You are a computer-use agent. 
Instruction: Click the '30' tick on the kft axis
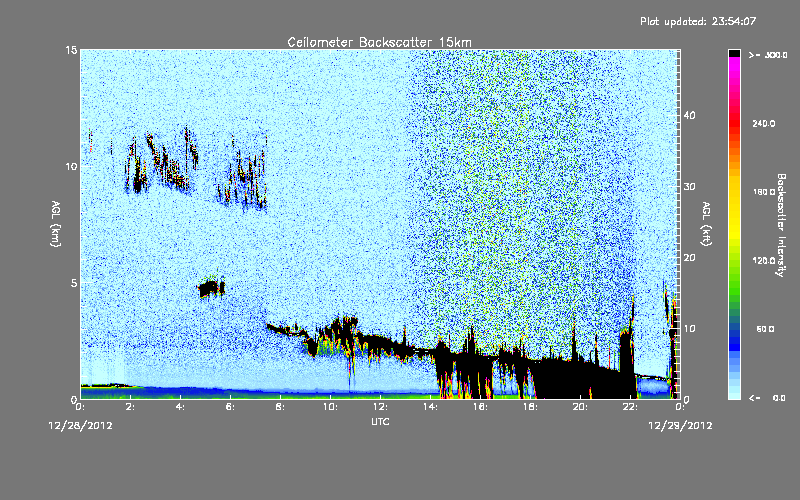689,186
